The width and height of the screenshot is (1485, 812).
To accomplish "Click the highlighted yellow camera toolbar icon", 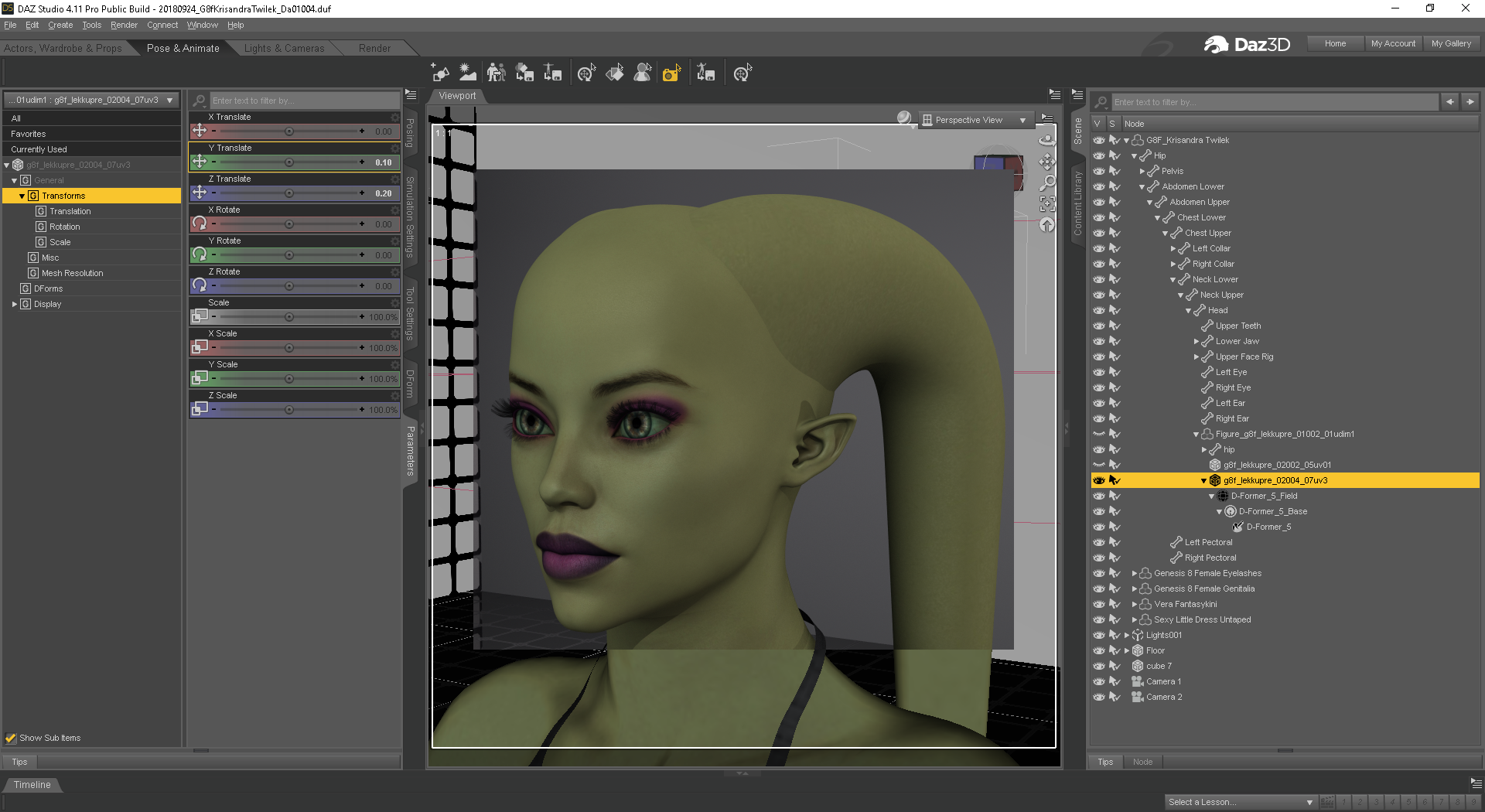I will coord(671,73).
